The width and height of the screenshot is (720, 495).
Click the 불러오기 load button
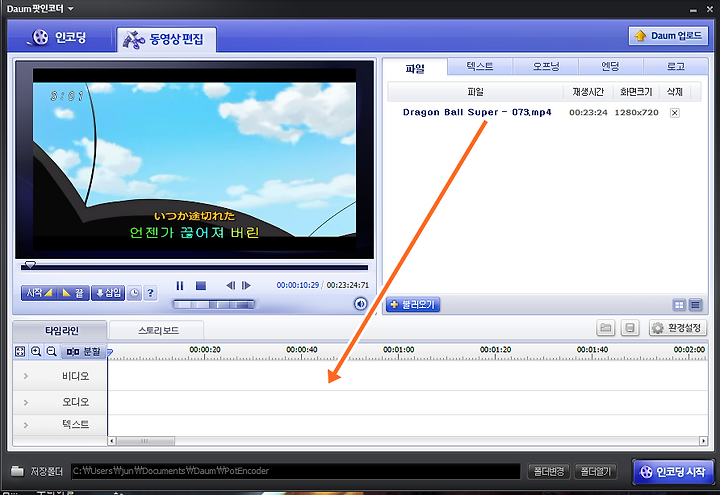[x=413, y=304]
